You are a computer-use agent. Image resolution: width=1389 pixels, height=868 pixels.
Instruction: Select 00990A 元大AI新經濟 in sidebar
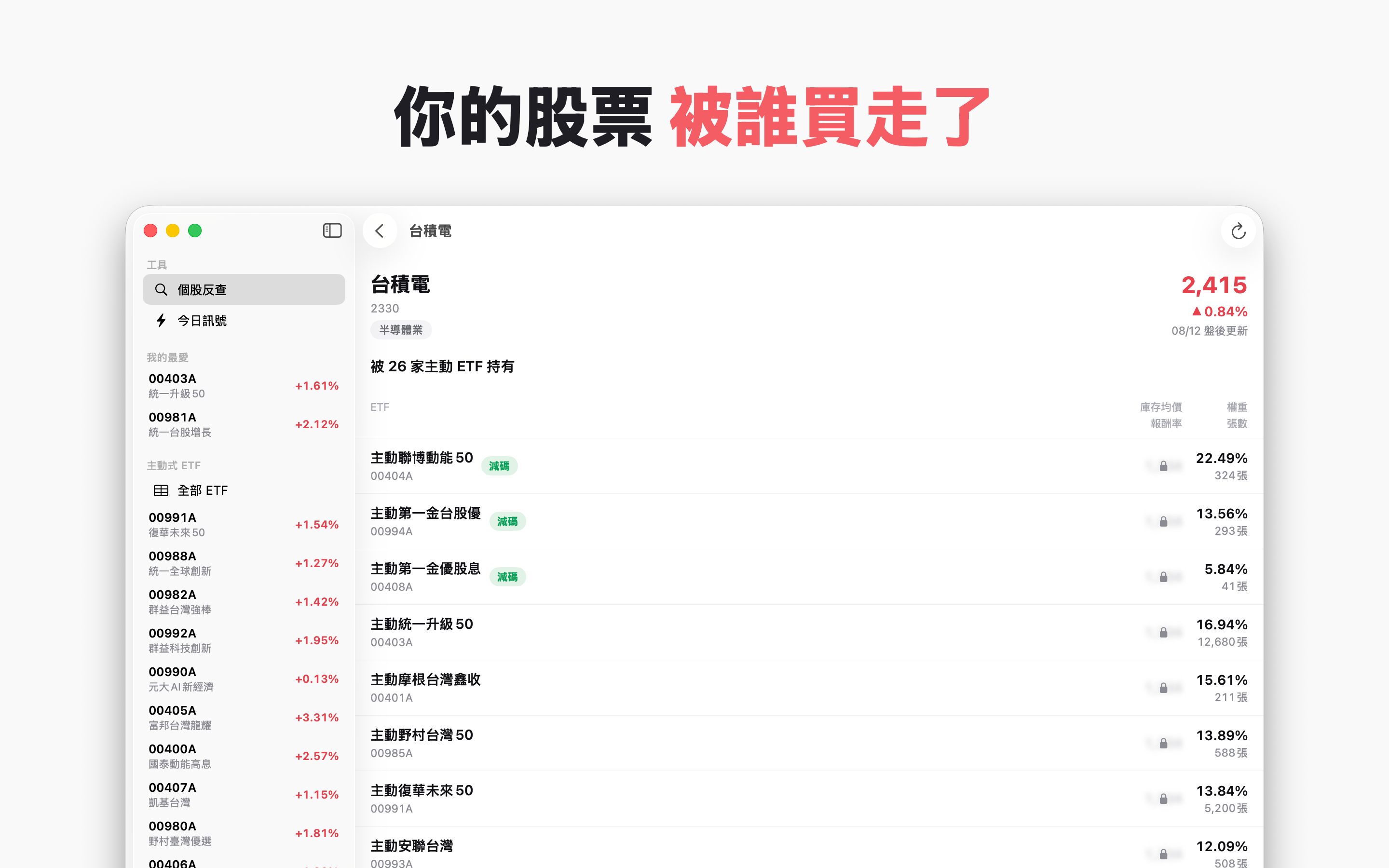click(x=244, y=678)
